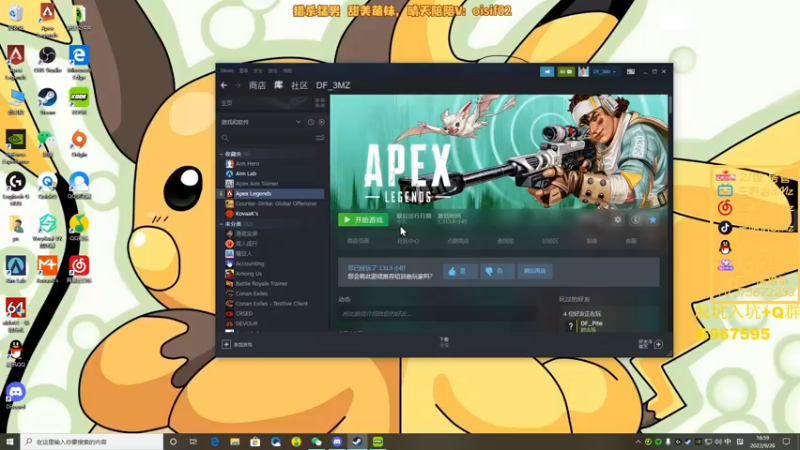800x450 pixels.
Task: Open the 下载 downloads section at bottom
Action: 444,342
